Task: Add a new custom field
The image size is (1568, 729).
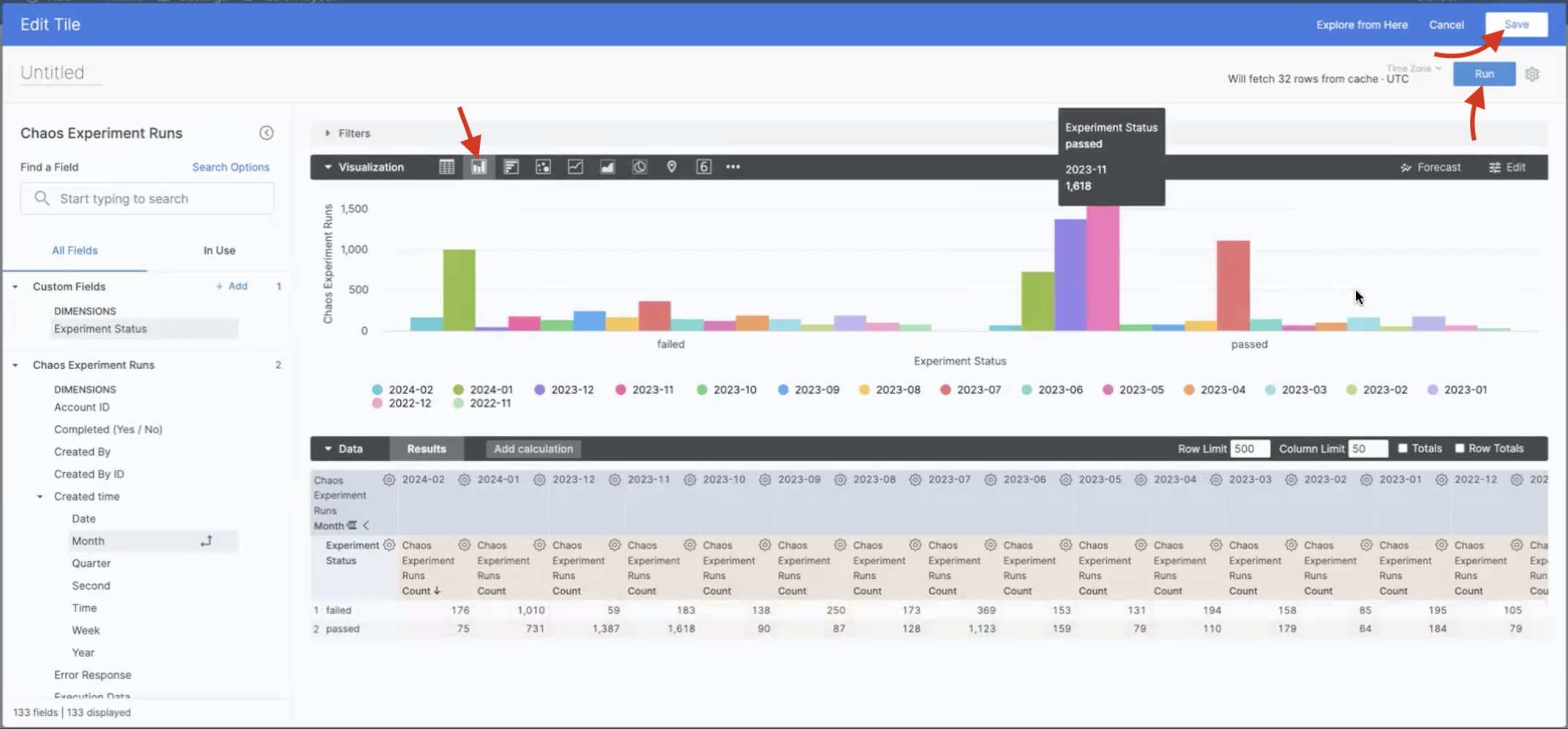Action: coord(231,286)
